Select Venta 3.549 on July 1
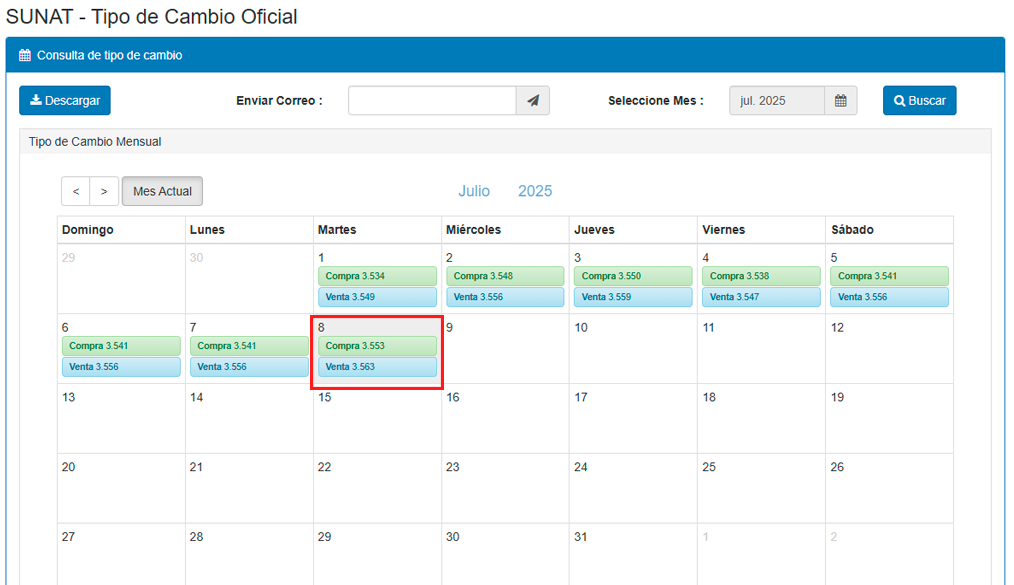1014x585 pixels. point(377,297)
